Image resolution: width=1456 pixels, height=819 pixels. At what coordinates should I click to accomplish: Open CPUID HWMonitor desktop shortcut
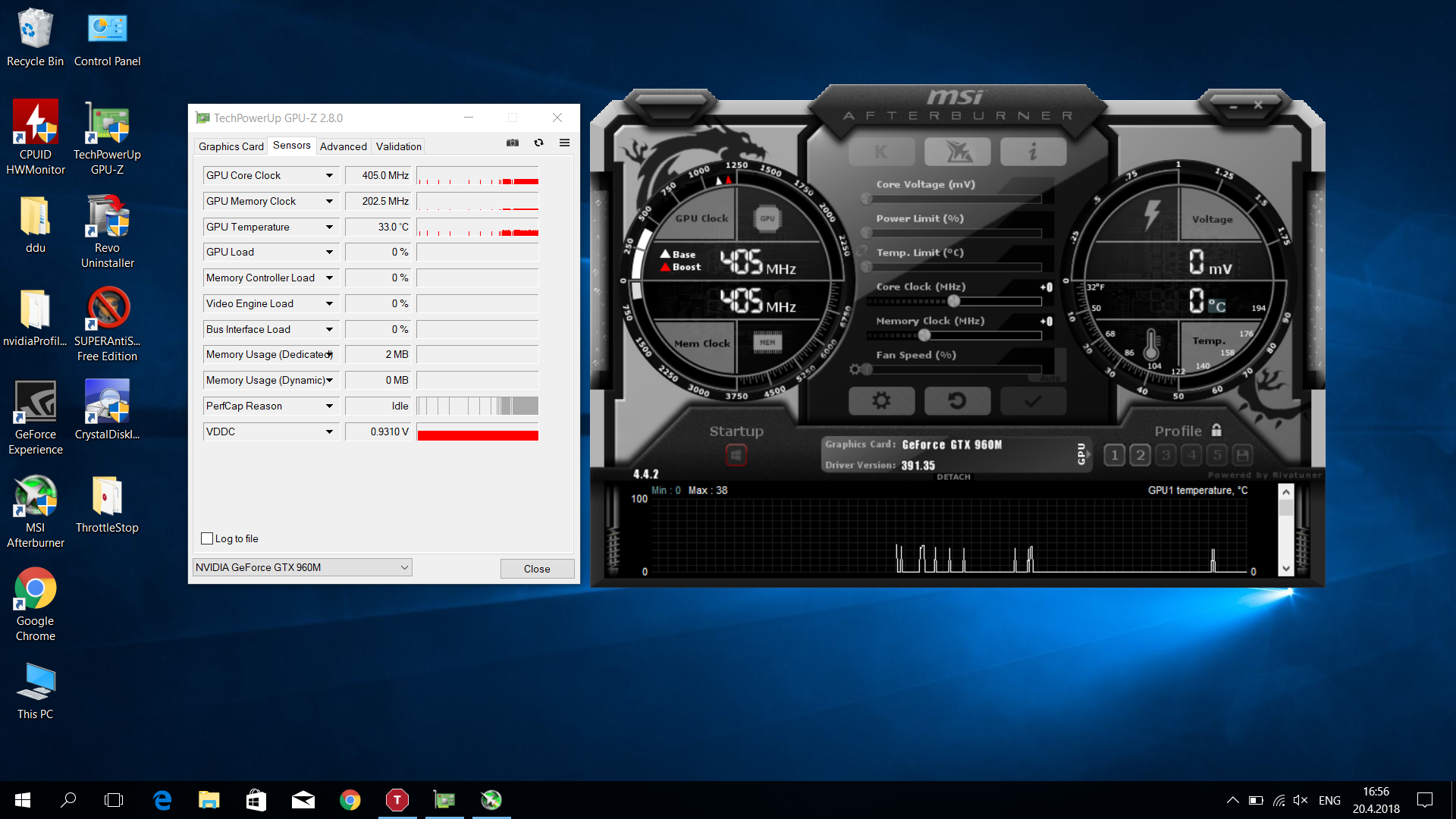click(36, 137)
